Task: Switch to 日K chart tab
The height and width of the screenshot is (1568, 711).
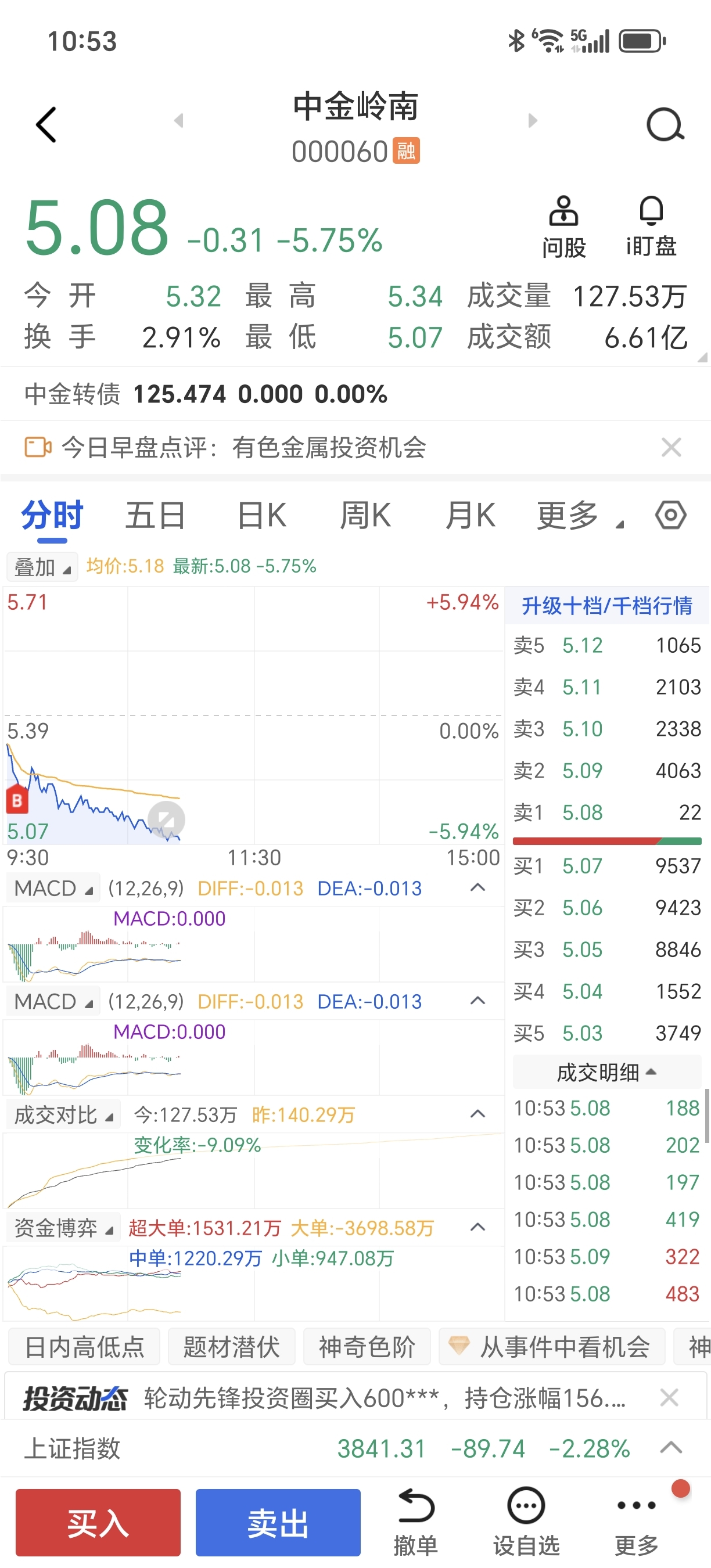Action: 262,516
